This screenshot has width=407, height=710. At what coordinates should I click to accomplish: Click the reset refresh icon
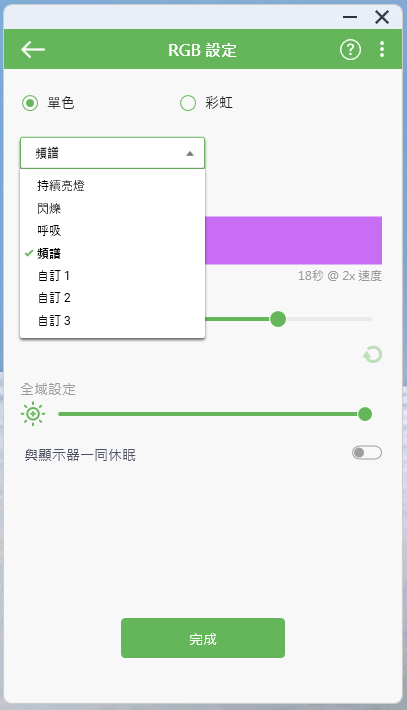click(373, 355)
